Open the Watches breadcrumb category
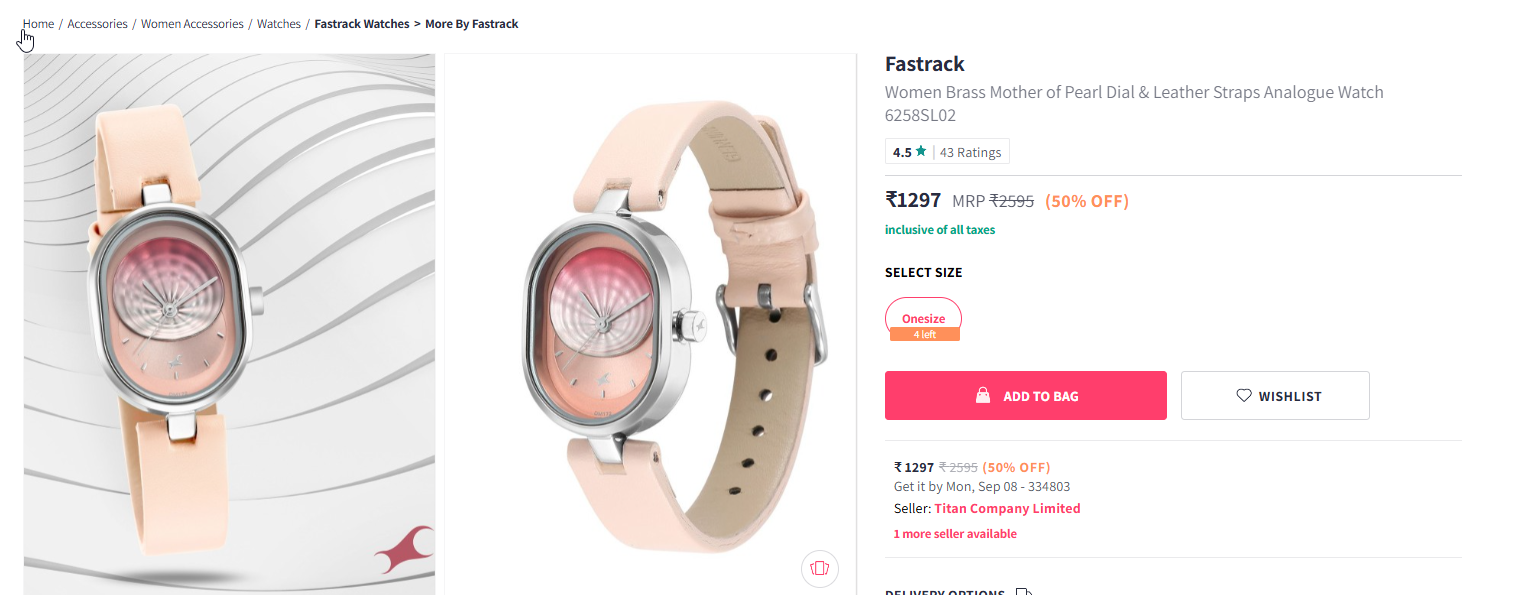Screen dimensions: 1523x595 coord(279,24)
